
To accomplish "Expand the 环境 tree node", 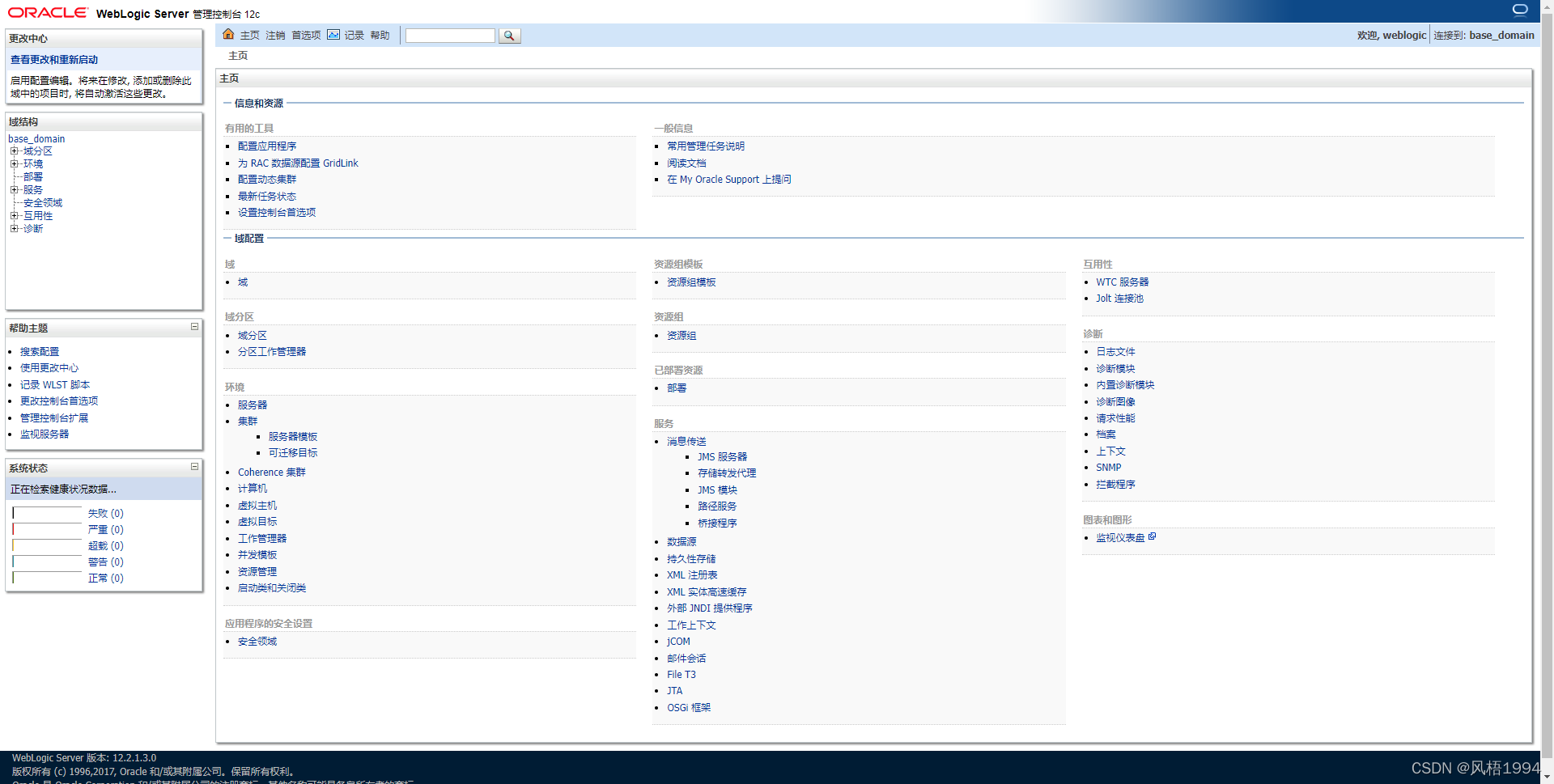I will pyautogui.click(x=14, y=164).
